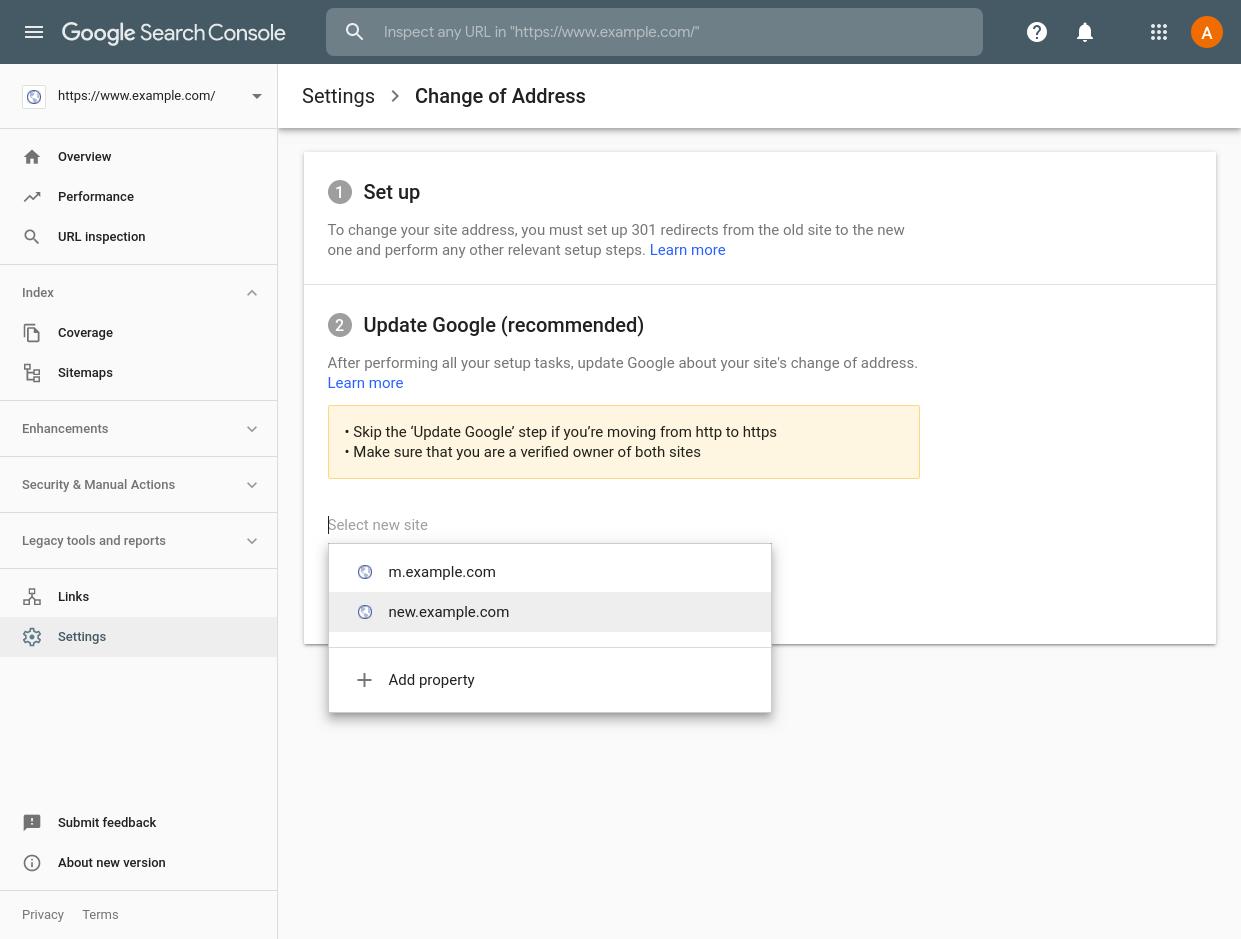Click the plus icon on Add property
Screen dimensions: 1241x939
coord(364,680)
